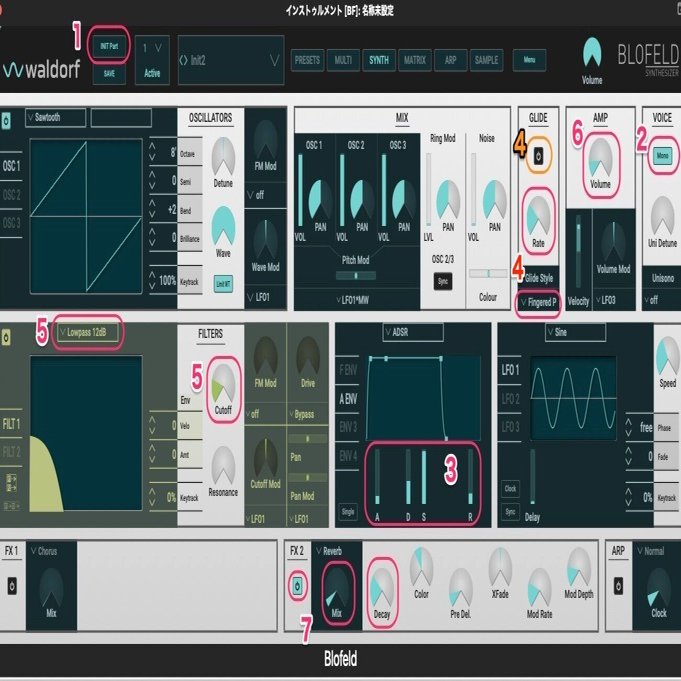Click the INIT Part button

109,46
